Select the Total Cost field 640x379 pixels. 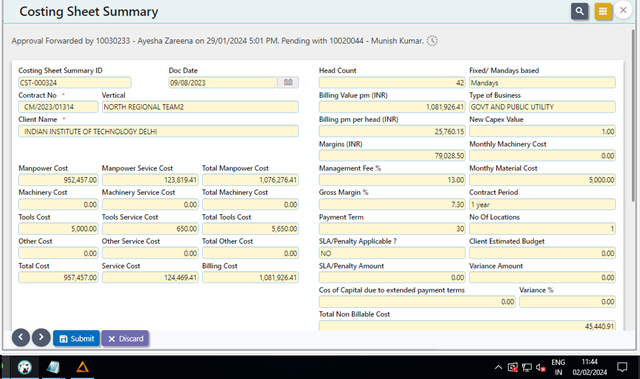[x=58, y=277]
